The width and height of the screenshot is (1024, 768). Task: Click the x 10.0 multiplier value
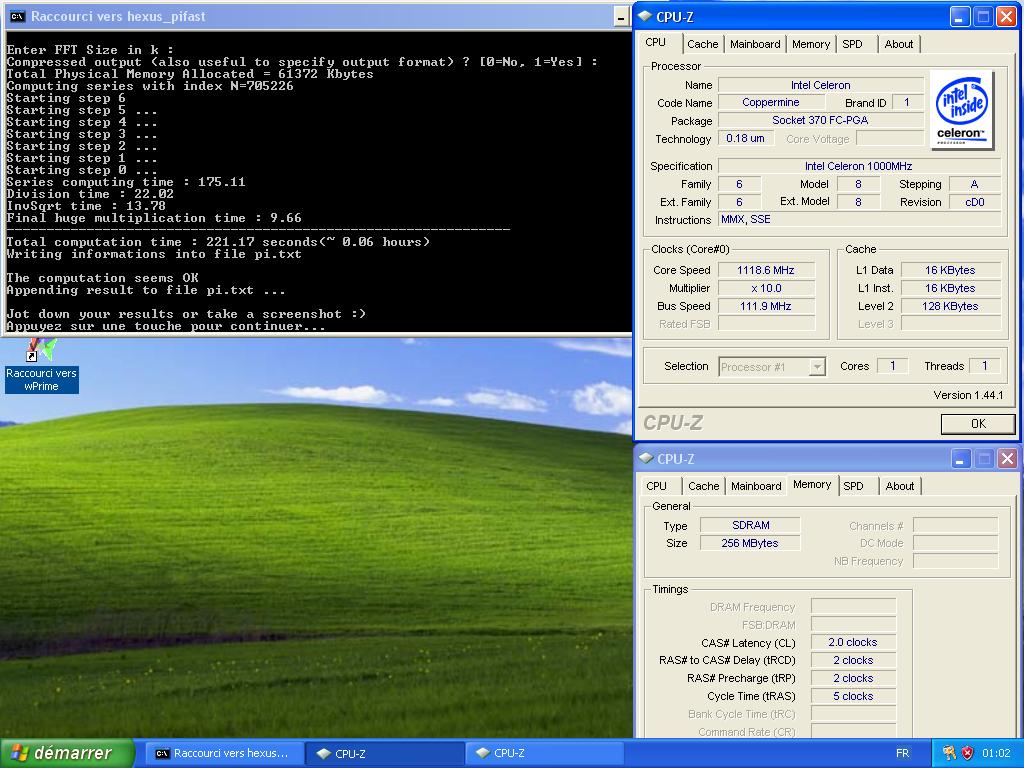point(766,288)
